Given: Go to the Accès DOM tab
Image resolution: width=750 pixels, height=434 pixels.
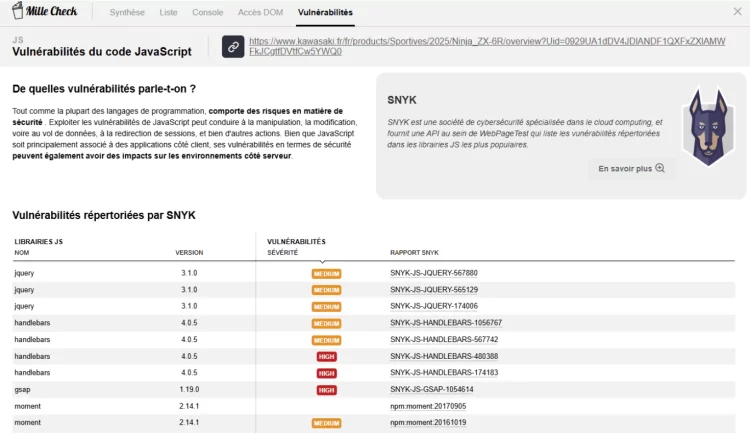Looking at the screenshot, I should pos(260,12).
